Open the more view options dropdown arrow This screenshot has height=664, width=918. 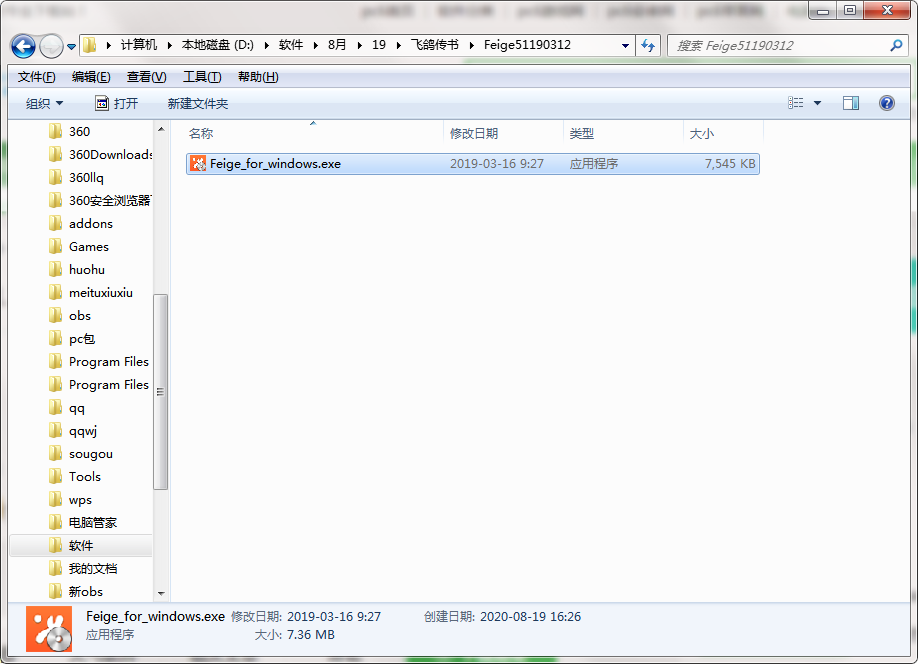pos(817,104)
